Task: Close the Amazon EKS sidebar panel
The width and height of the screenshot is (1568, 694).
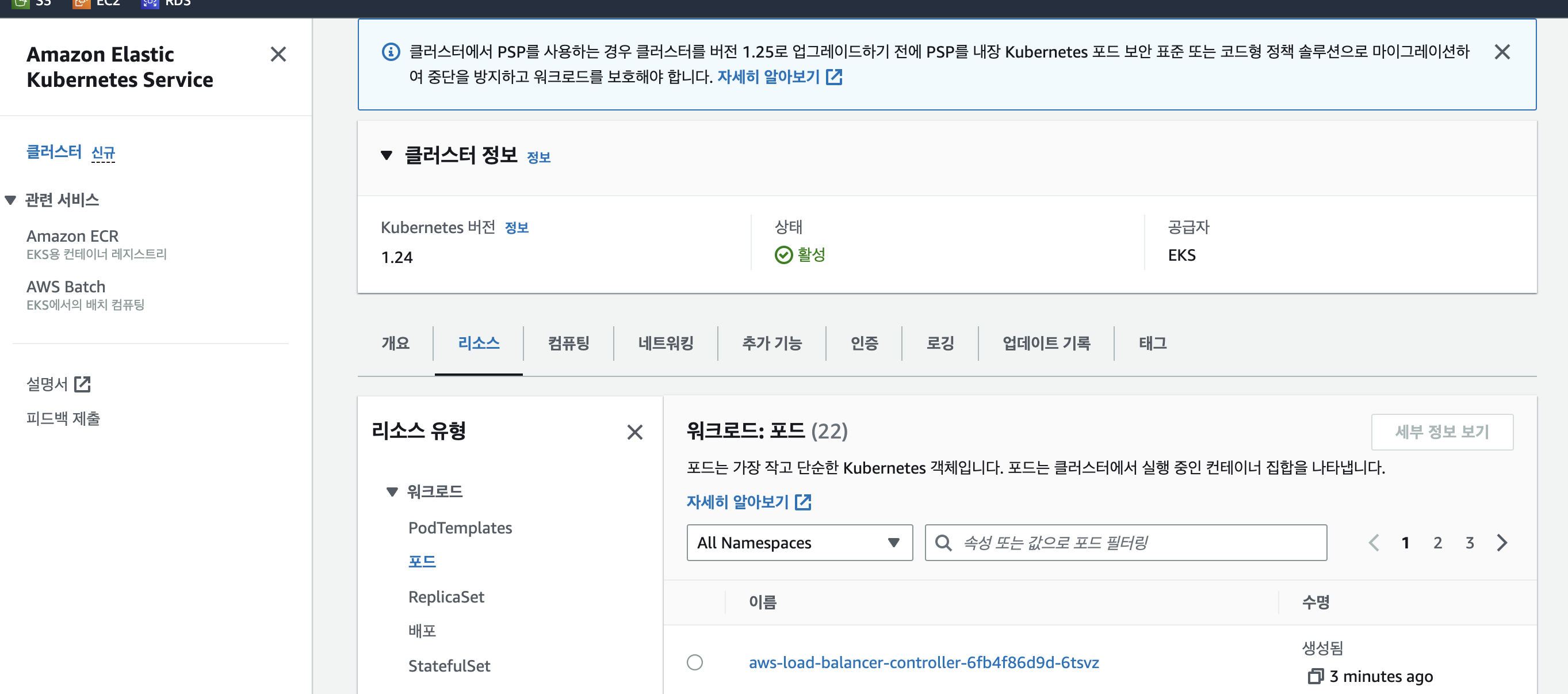Action: (x=278, y=55)
